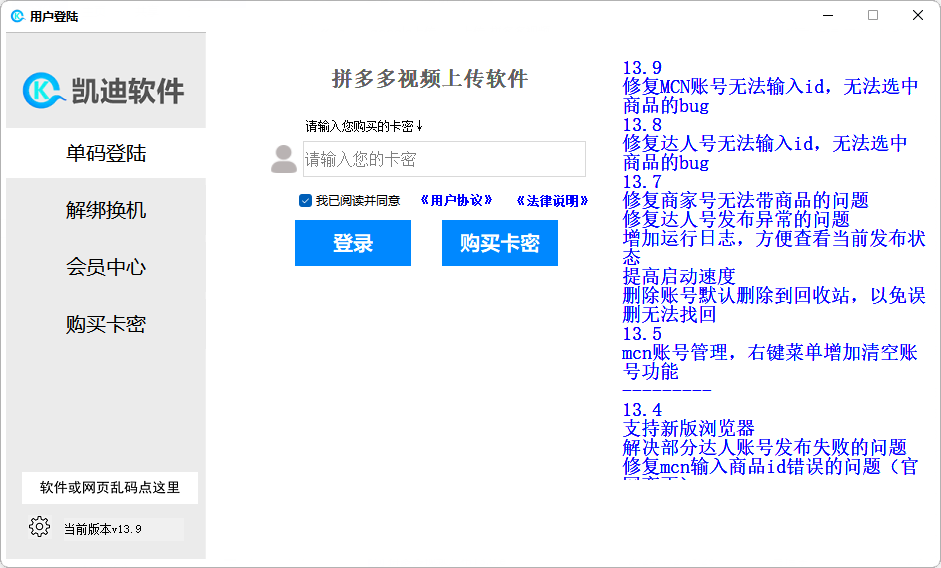Click the 提高启动速度 changelog line
The width and height of the screenshot is (941, 568).
pos(679,277)
